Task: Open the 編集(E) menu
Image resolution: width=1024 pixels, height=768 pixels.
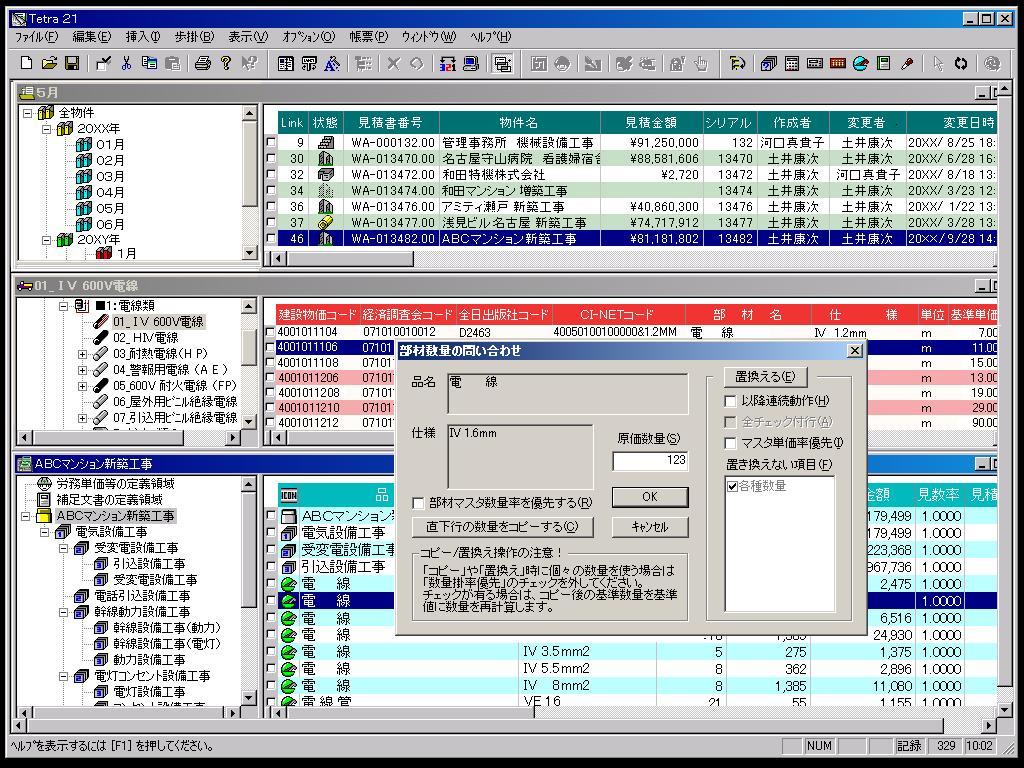Action: [91, 37]
